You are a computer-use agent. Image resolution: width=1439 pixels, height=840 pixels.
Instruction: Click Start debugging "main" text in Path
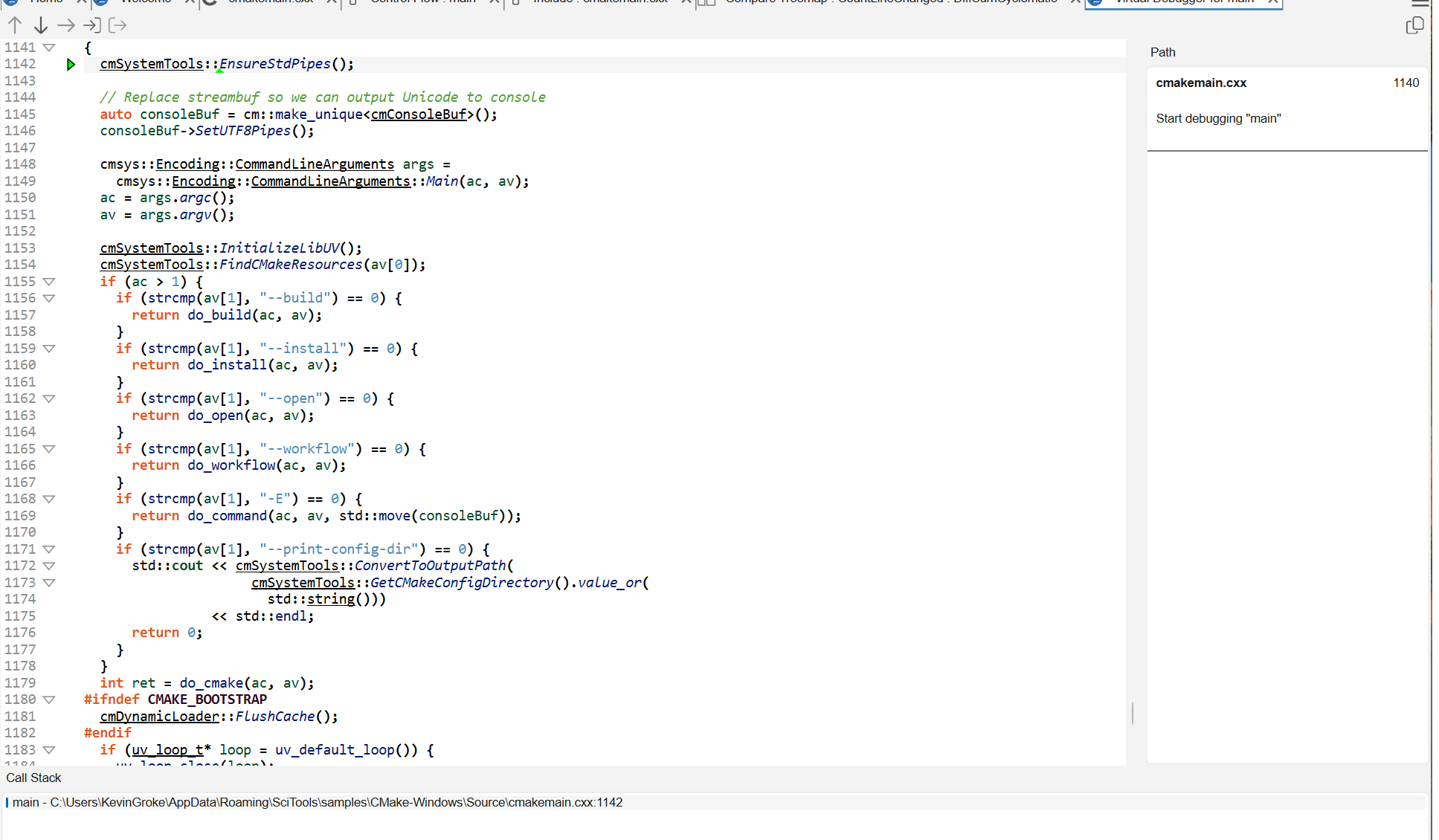pyautogui.click(x=1218, y=119)
